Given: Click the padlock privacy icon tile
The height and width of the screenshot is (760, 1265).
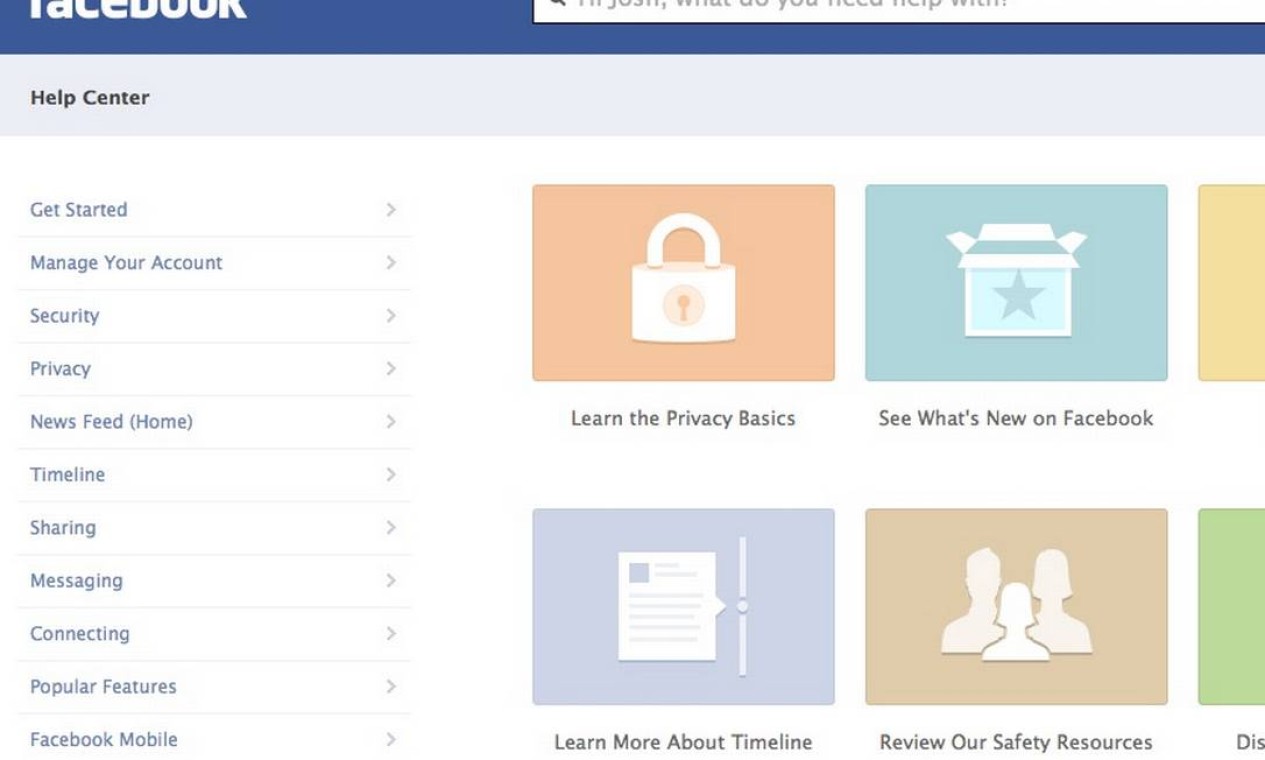Looking at the screenshot, I should [683, 282].
